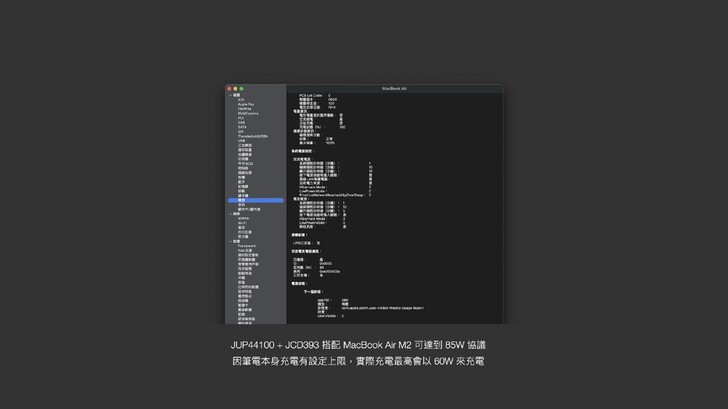Select Apple Pay in the sidebar
Viewport: 728px width, 409px height.
(x=246, y=104)
